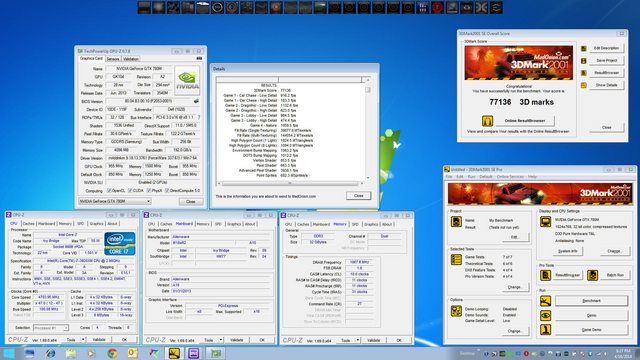Open Caches tab in the CPU-Z processor window
Image resolution: width=640 pixels, height=360 pixels.
click(28, 224)
